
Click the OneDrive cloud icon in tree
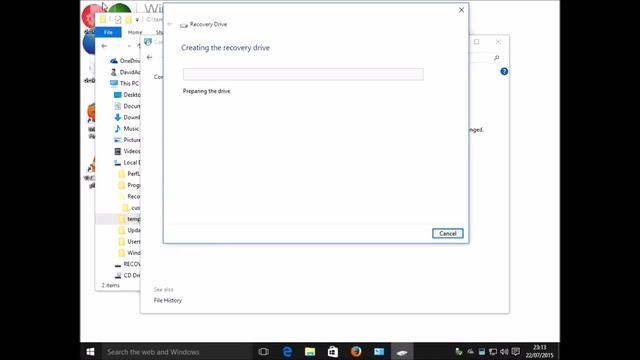(x=114, y=61)
